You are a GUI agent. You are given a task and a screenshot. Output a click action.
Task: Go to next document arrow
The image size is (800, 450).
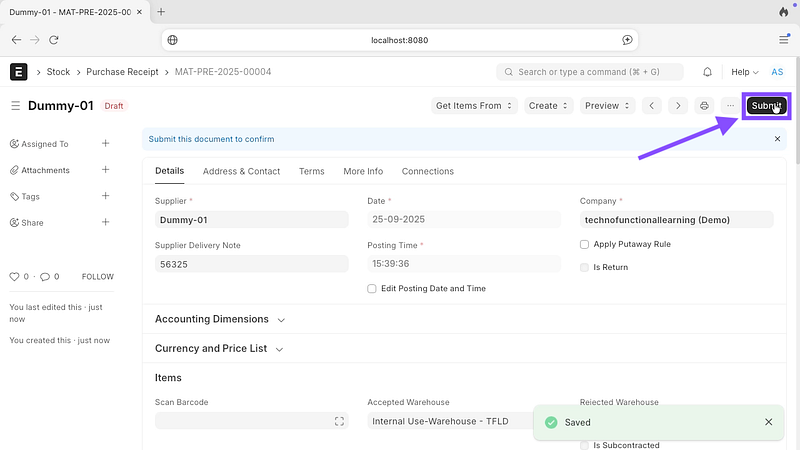tap(678, 106)
